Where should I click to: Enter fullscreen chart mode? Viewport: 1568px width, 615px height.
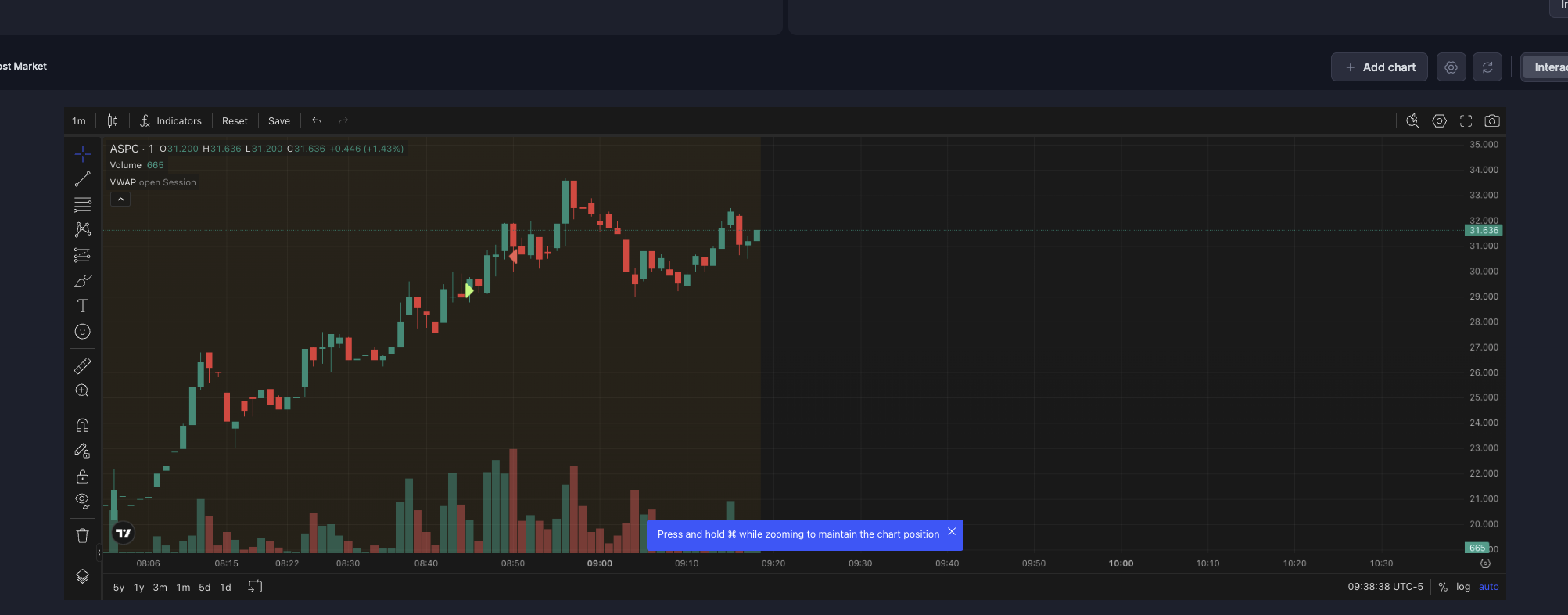tap(1466, 121)
